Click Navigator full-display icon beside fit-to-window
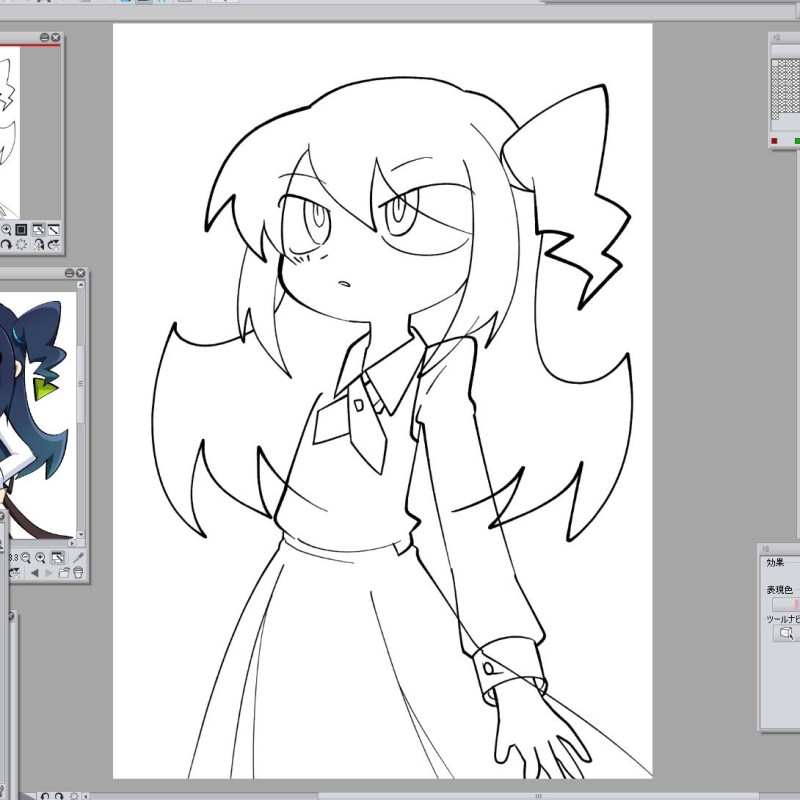800x800 pixels. [x=54, y=230]
